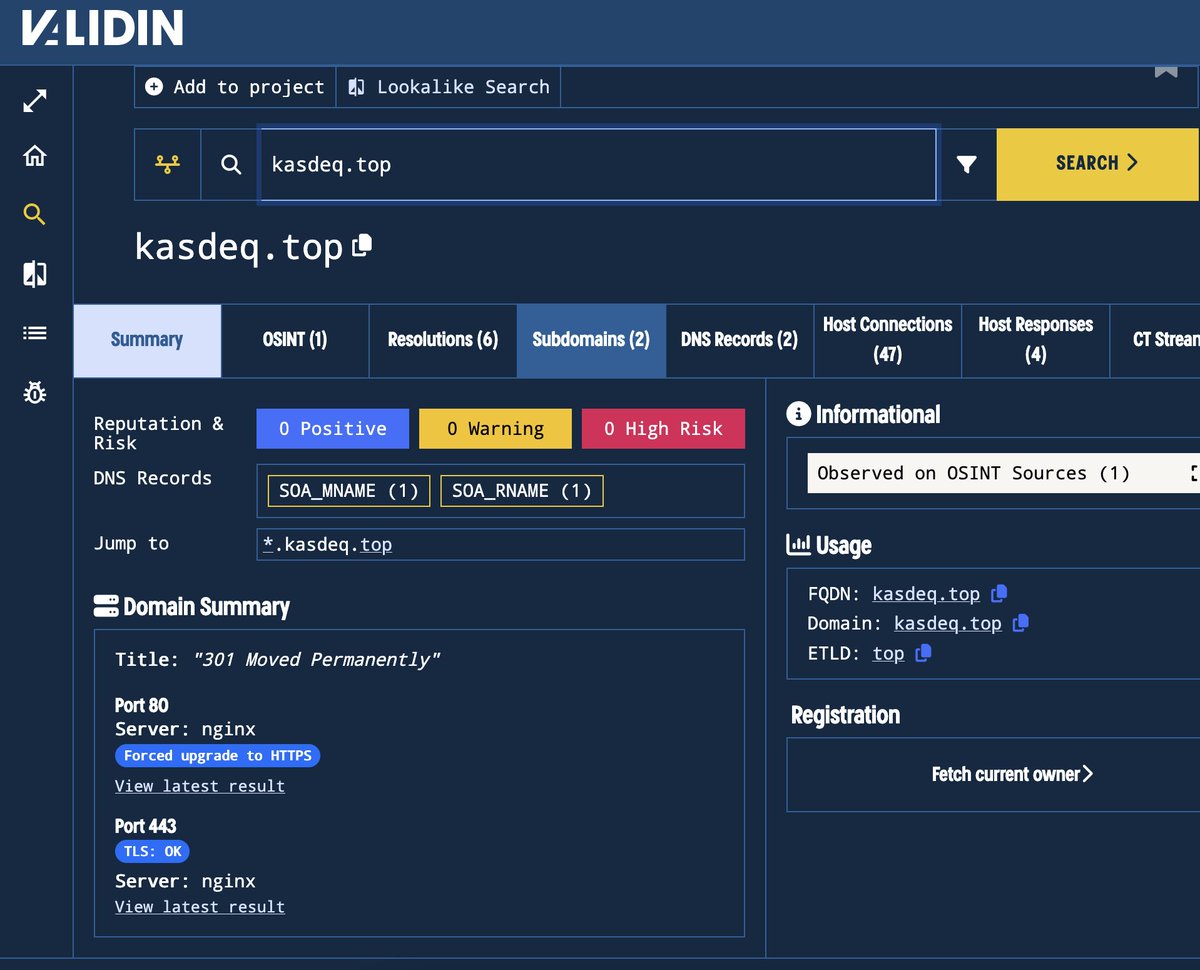Click the 0 High Risk badge
The image size is (1200, 970).
(663, 429)
